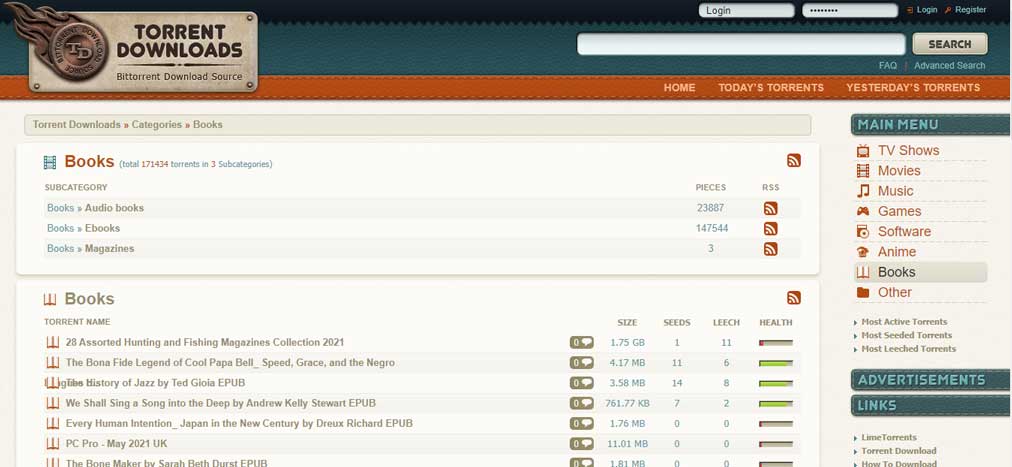Open We Shall Sing a Song torrent
1012x467 pixels.
coord(221,403)
